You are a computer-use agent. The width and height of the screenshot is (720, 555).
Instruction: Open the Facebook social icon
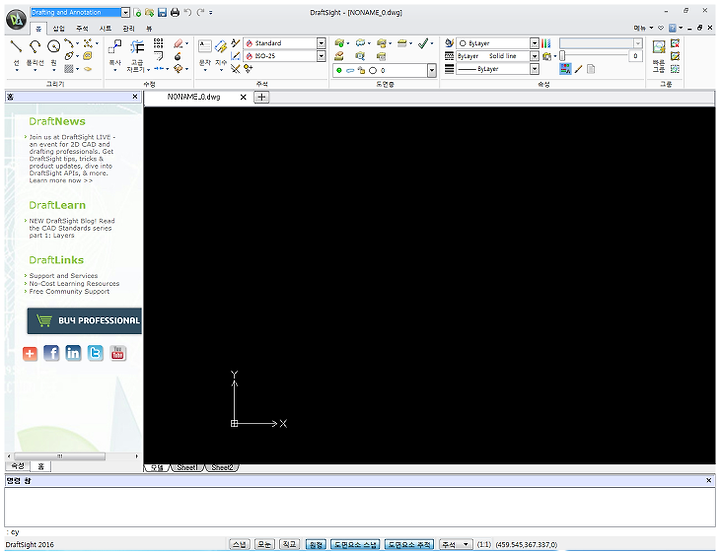pos(51,353)
